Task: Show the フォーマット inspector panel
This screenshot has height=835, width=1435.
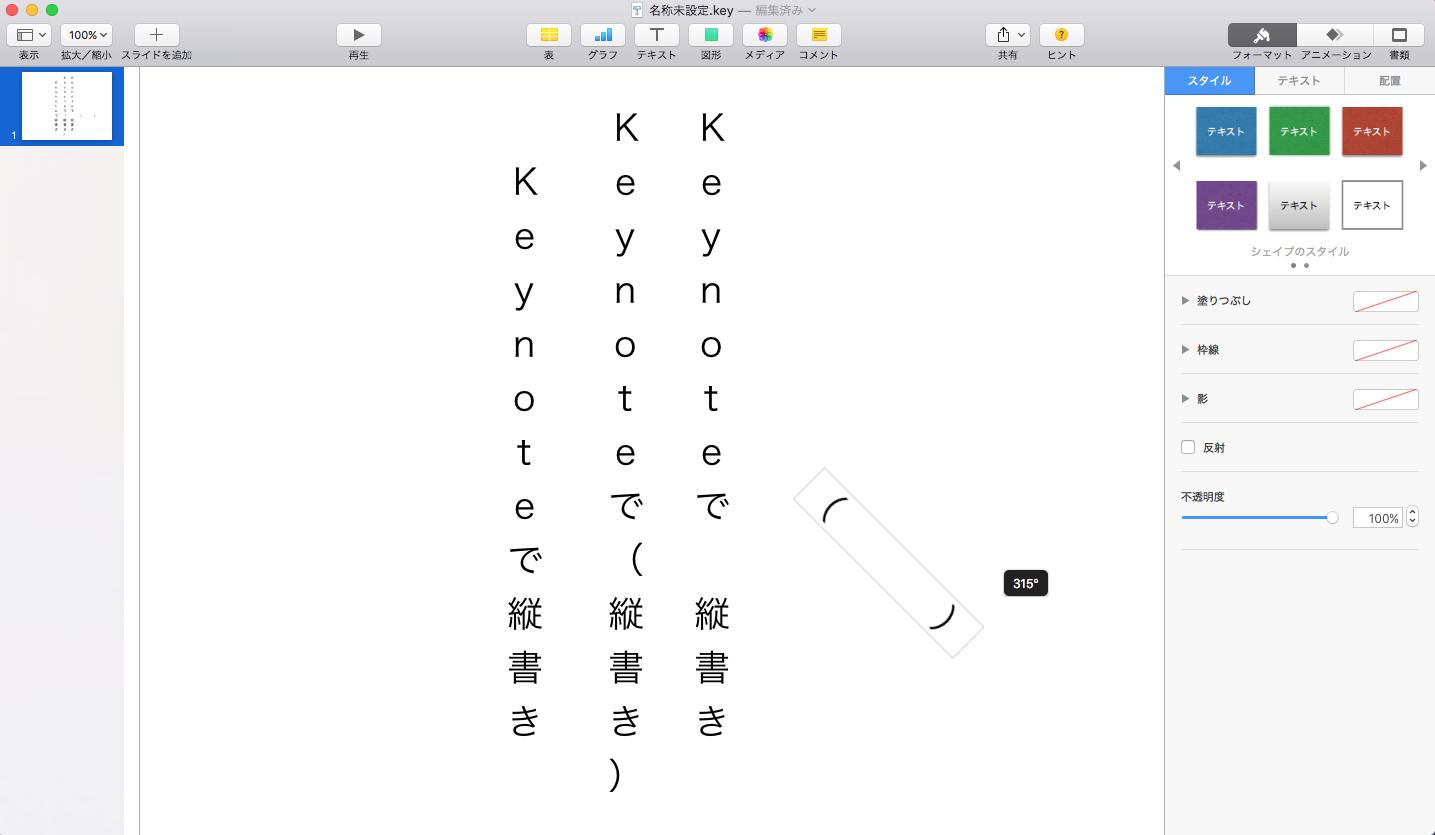Action: [1261, 35]
